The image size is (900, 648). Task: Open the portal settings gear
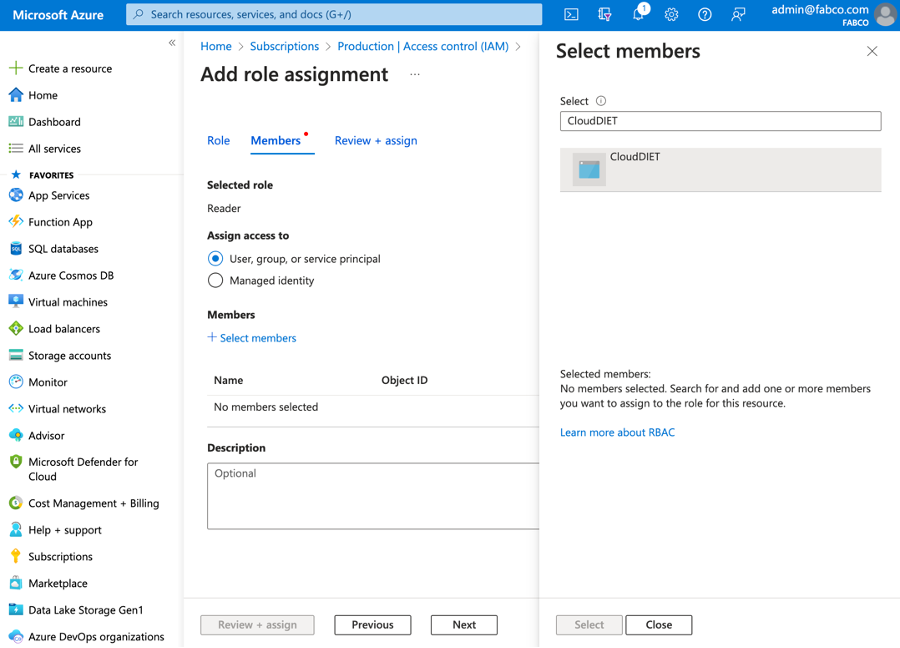click(x=670, y=14)
